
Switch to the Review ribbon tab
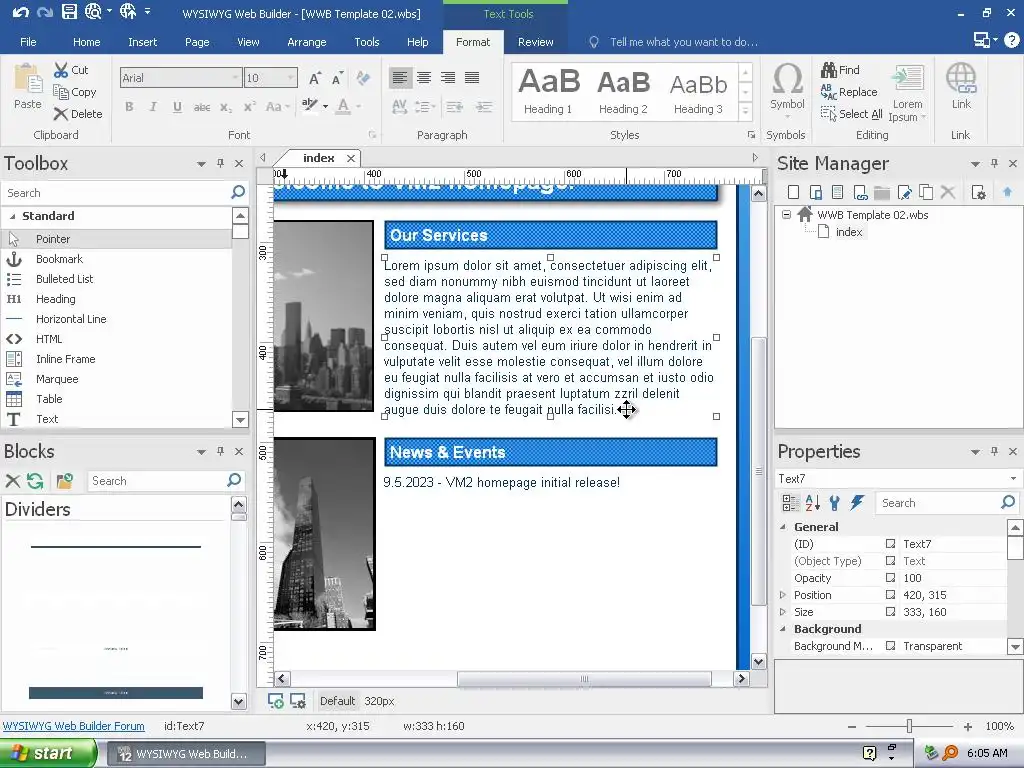coord(536,42)
